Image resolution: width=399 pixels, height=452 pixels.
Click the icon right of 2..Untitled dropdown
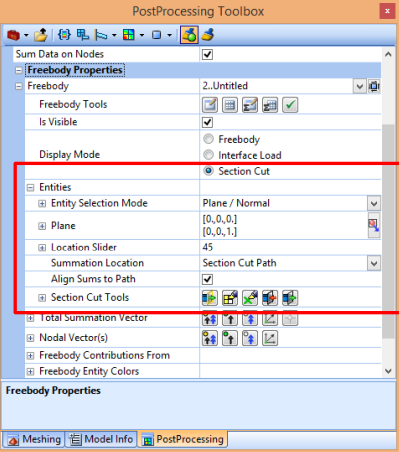tap(374, 87)
